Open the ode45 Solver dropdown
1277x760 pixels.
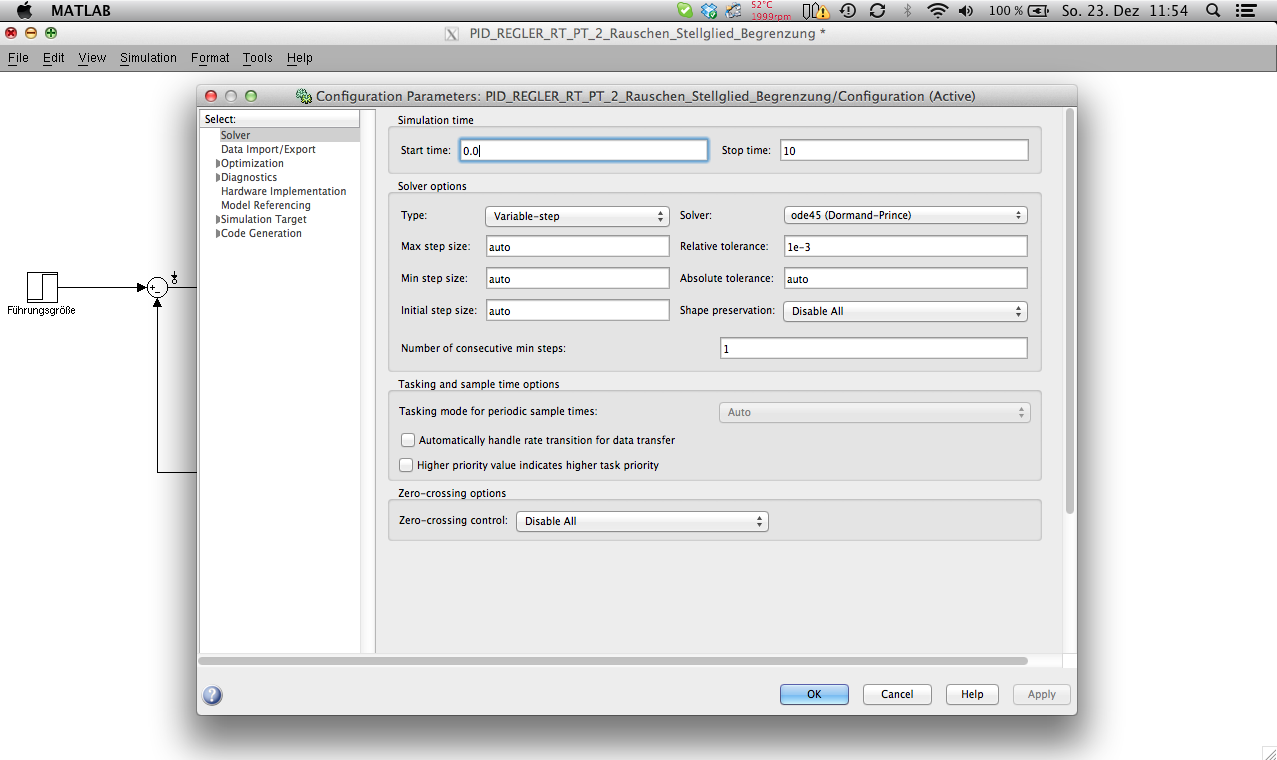904,215
